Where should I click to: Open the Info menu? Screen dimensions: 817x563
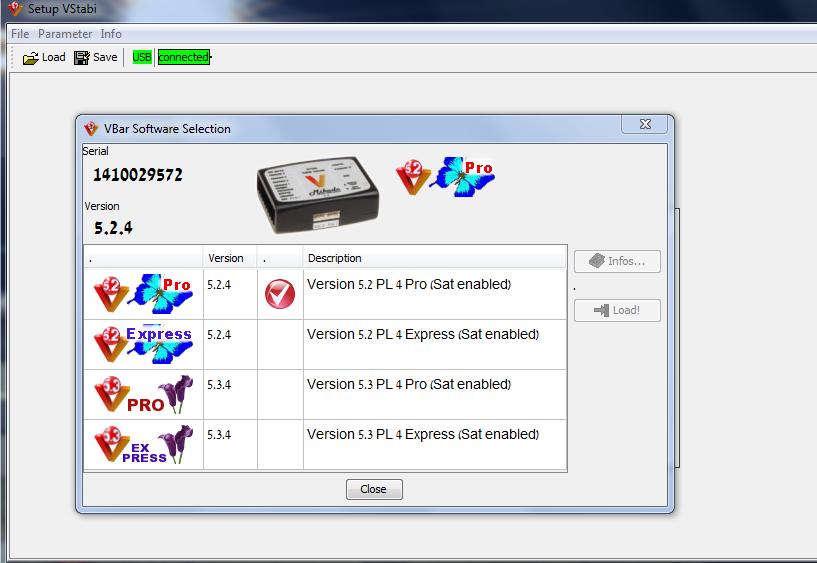pos(111,34)
